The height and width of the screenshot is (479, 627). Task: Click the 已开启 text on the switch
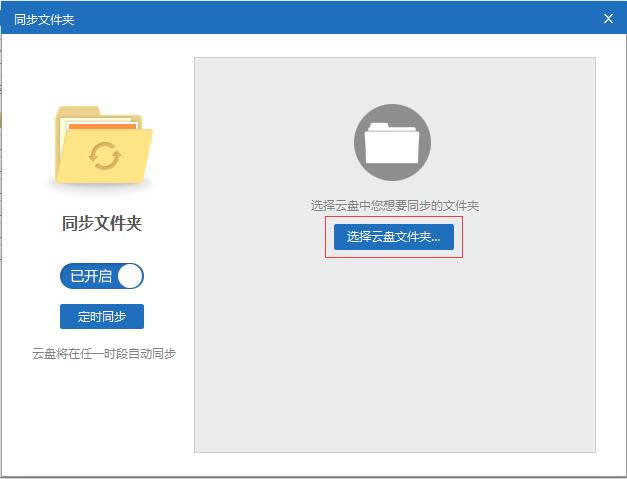[x=90, y=276]
